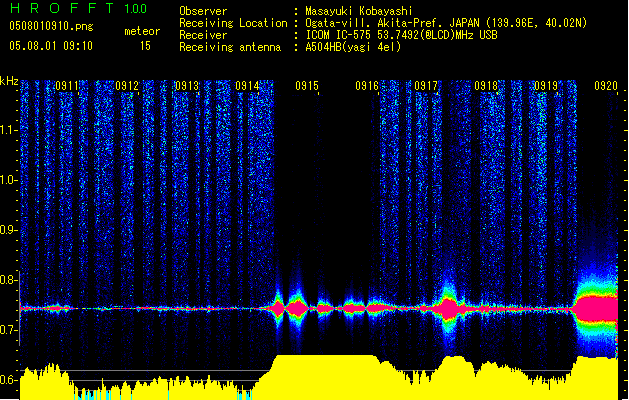This screenshot has width=629, height=400.
Task: Click the meteor count value 15
Action: pyautogui.click(x=145, y=46)
